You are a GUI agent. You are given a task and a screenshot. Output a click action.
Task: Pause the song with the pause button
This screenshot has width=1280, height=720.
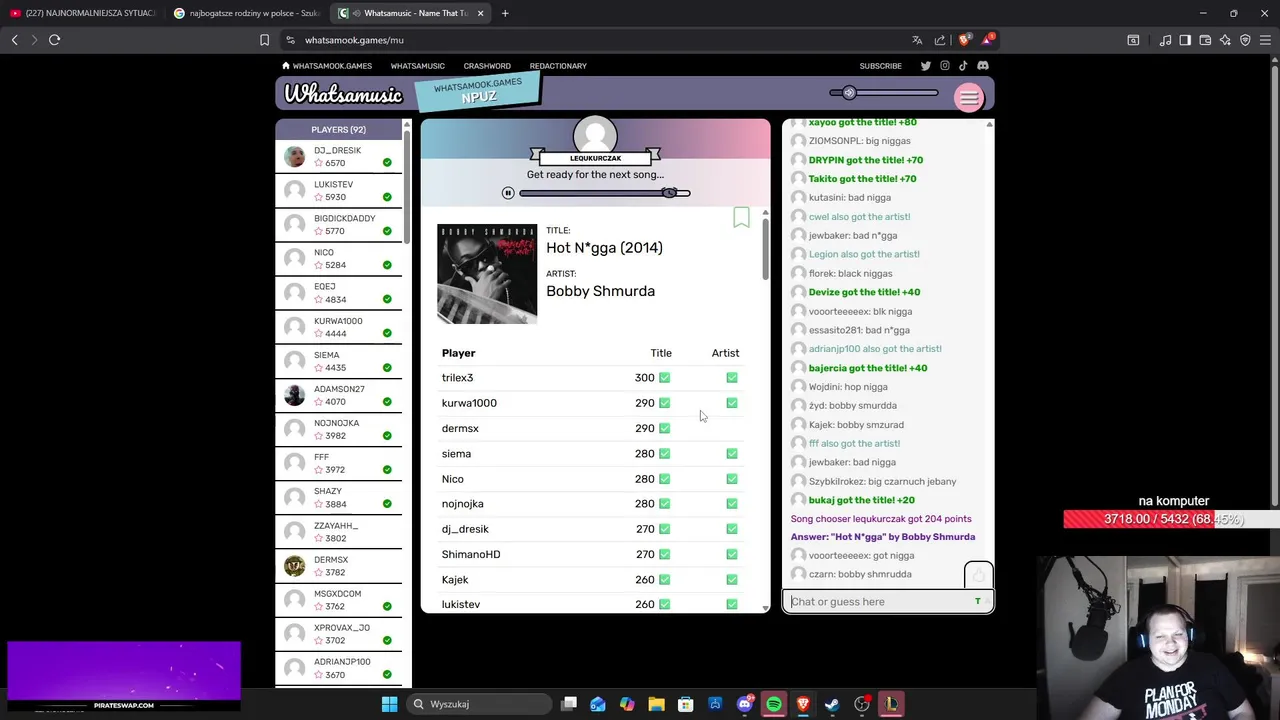[x=508, y=193]
